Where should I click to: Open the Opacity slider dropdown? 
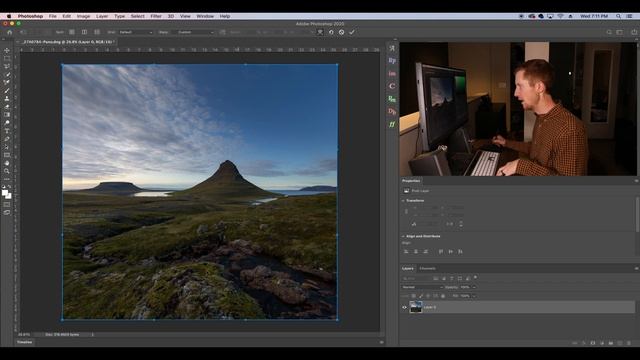point(474,287)
